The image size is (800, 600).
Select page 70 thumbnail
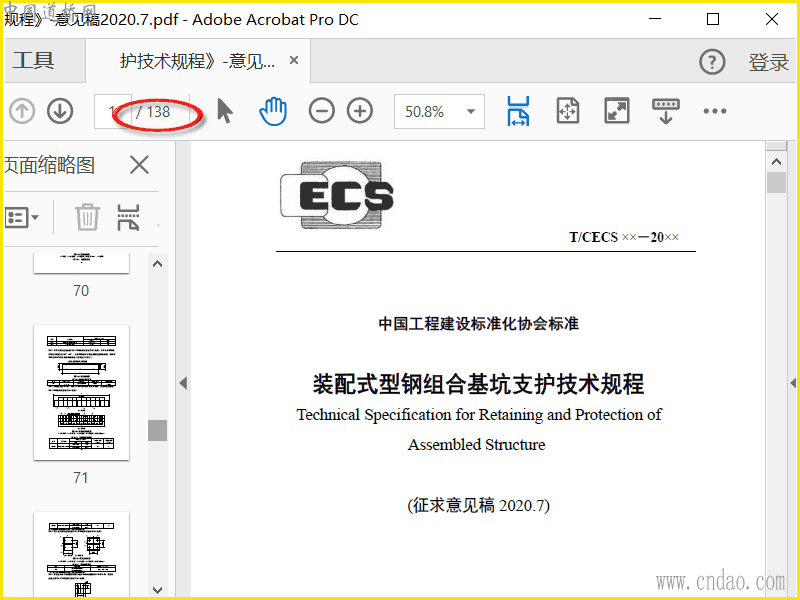coord(82,263)
